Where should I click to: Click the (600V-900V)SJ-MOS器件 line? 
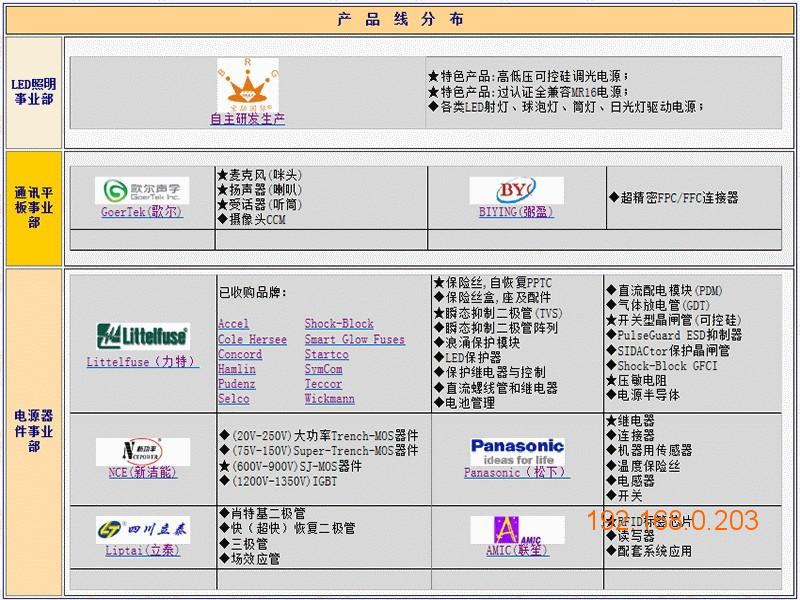(x=290, y=466)
